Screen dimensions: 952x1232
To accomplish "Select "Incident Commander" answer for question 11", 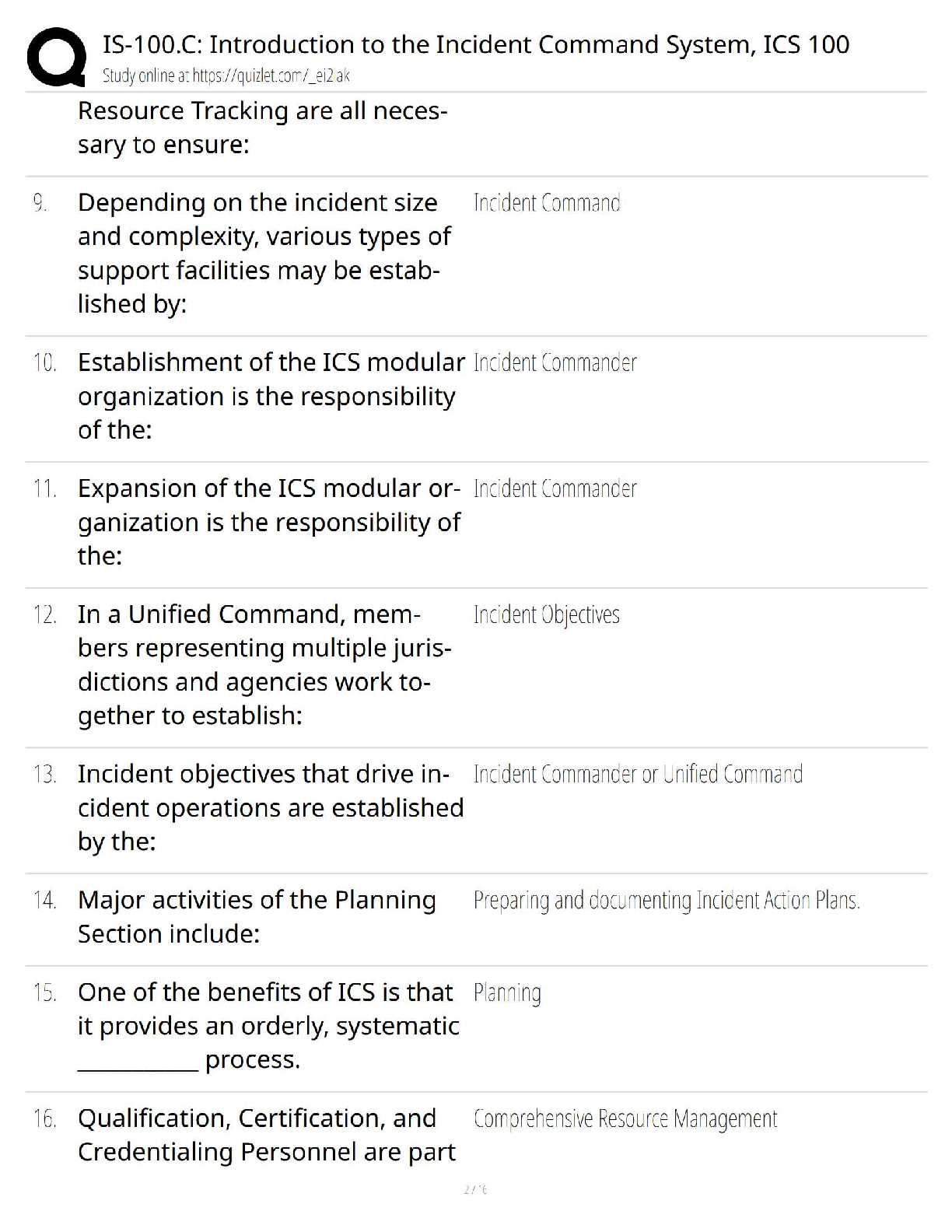I will click(x=555, y=489).
